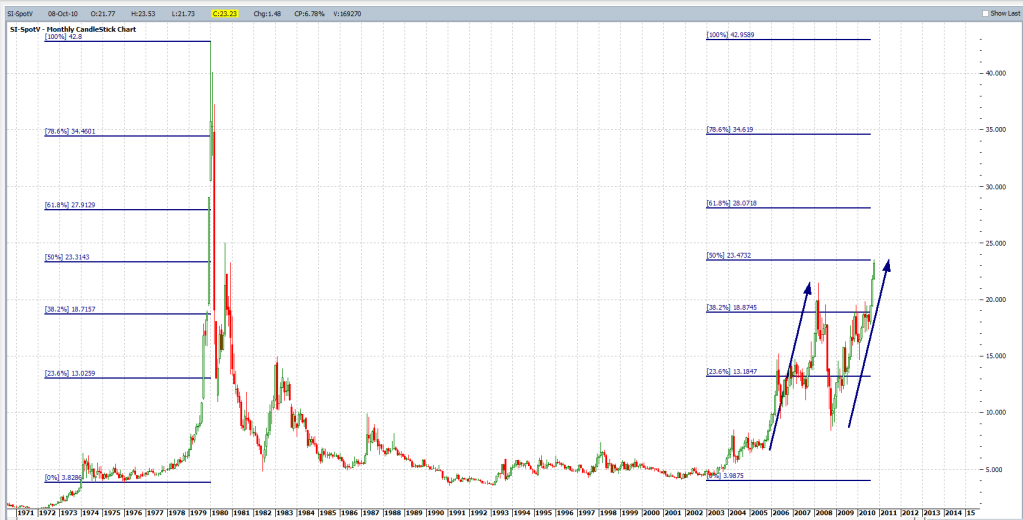Click the 15.000 price axis label
The height and width of the screenshot is (520, 1023).
995,356
